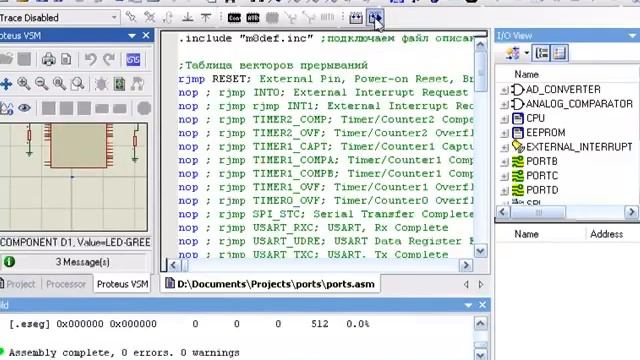This screenshot has height=360, width=640.
Task: Toggle I/O View flat list display mode button
Action: click(x=560, y=53)
